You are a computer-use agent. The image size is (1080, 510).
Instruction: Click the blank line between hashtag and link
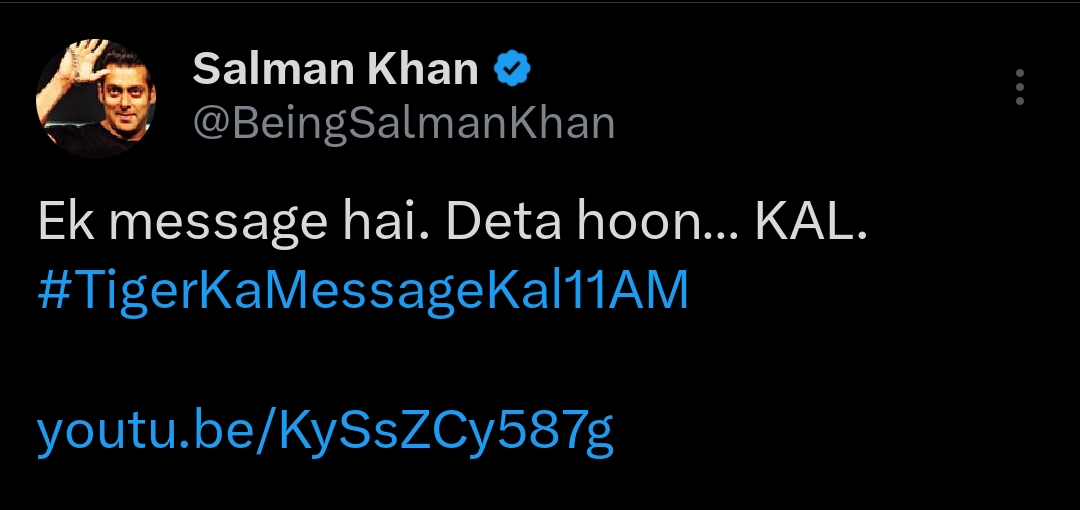click(x=400, y=362)
